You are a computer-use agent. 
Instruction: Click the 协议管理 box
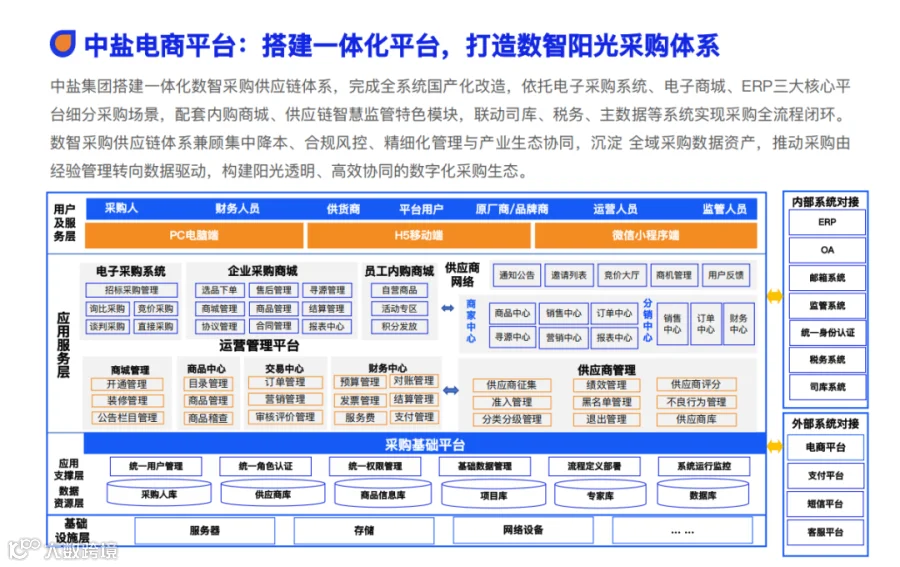coord(220,327)
